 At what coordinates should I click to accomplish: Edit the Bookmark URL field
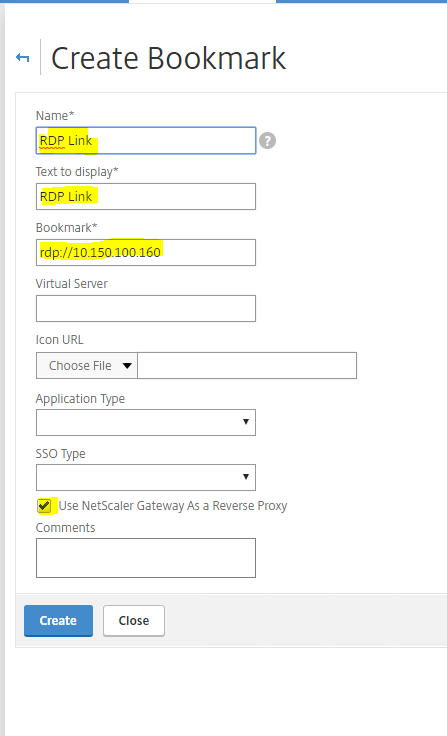pos(146,253)
